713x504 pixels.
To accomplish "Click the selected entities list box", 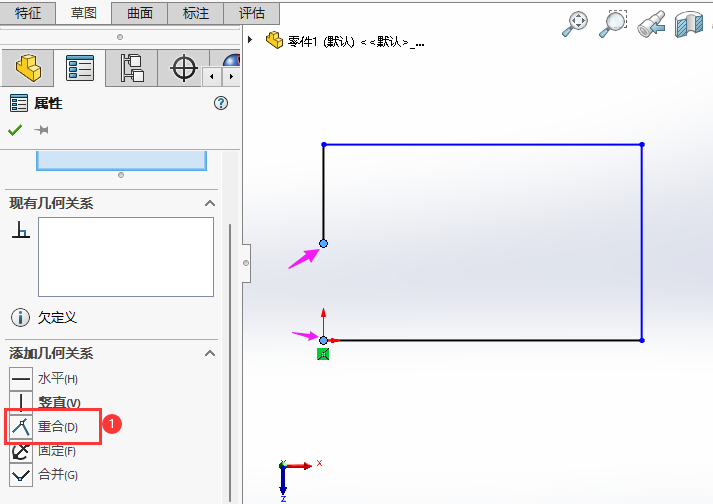I will point(121,161).
